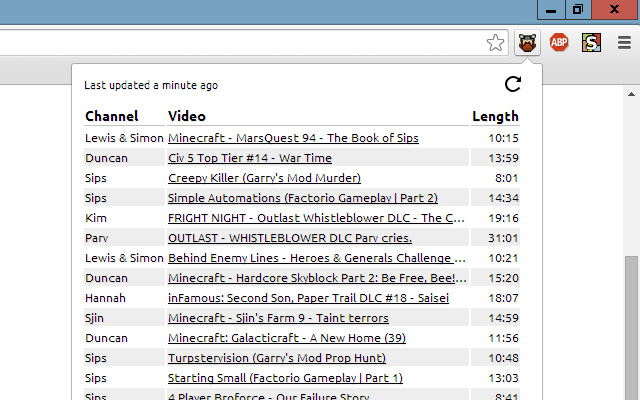This screenshot has width=640, height=400.
Task: Watch Creepy Killer (Garry's Mod Murder)
Action: coord(264,178)
